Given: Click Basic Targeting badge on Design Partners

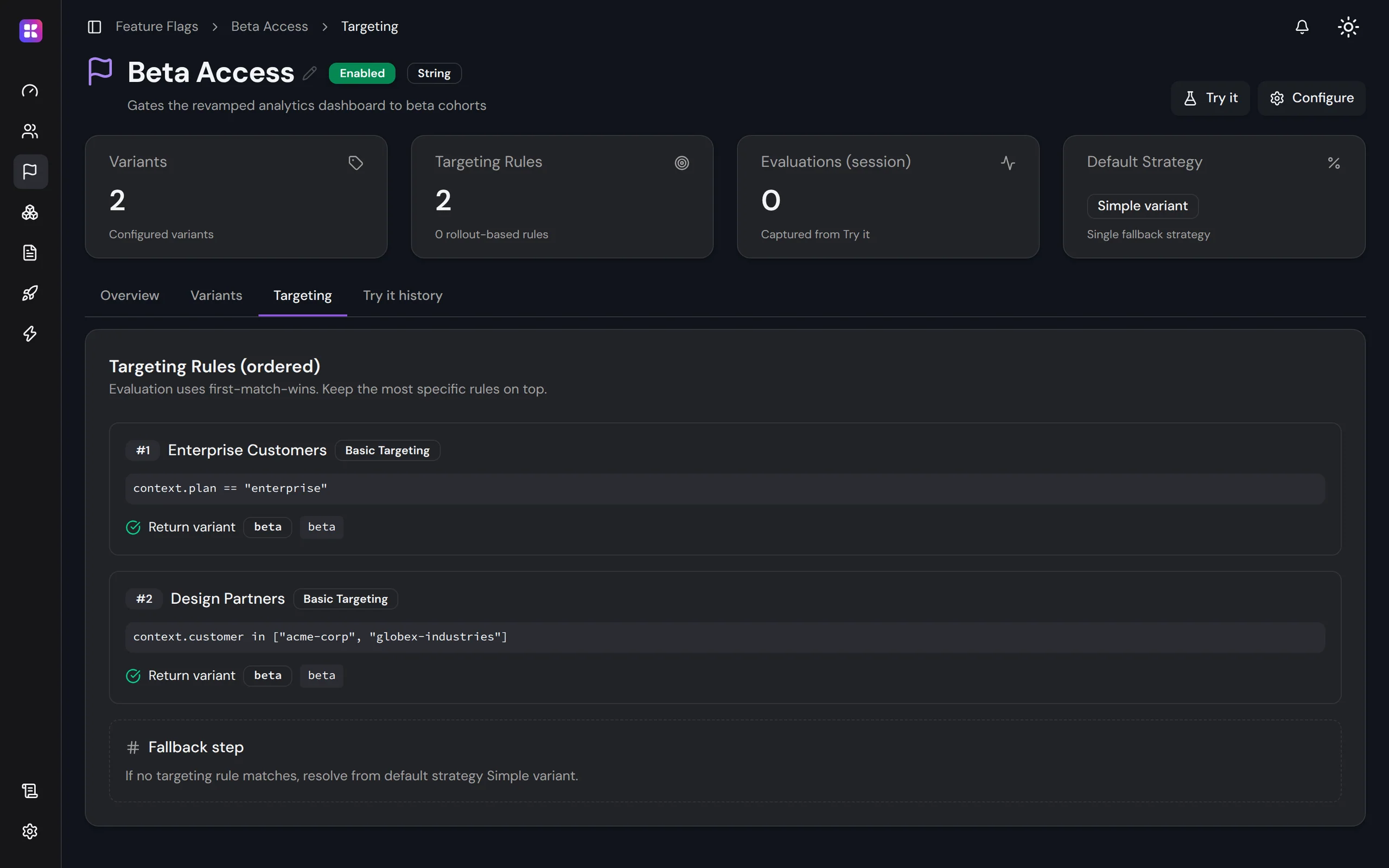Looking at the screenshot, I should click(346, 599).
